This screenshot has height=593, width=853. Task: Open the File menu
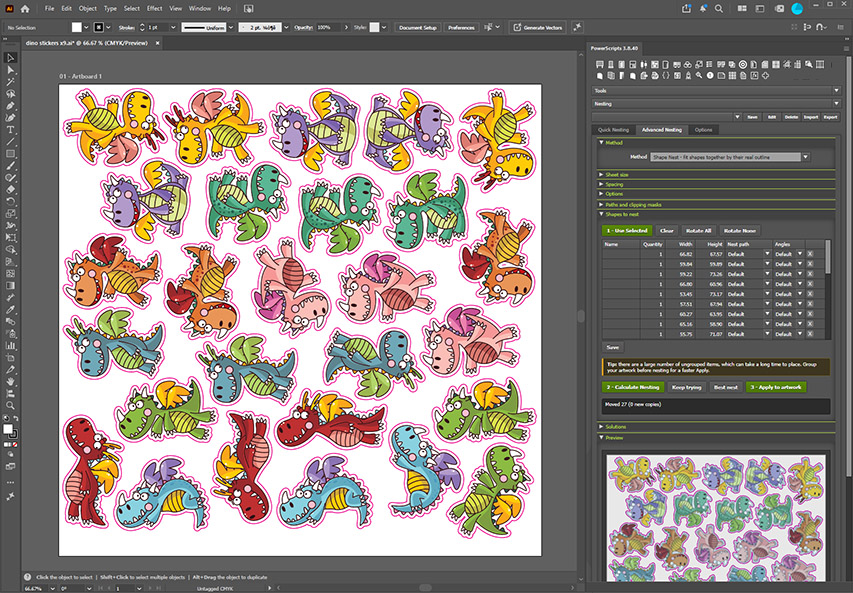point(50,9)
